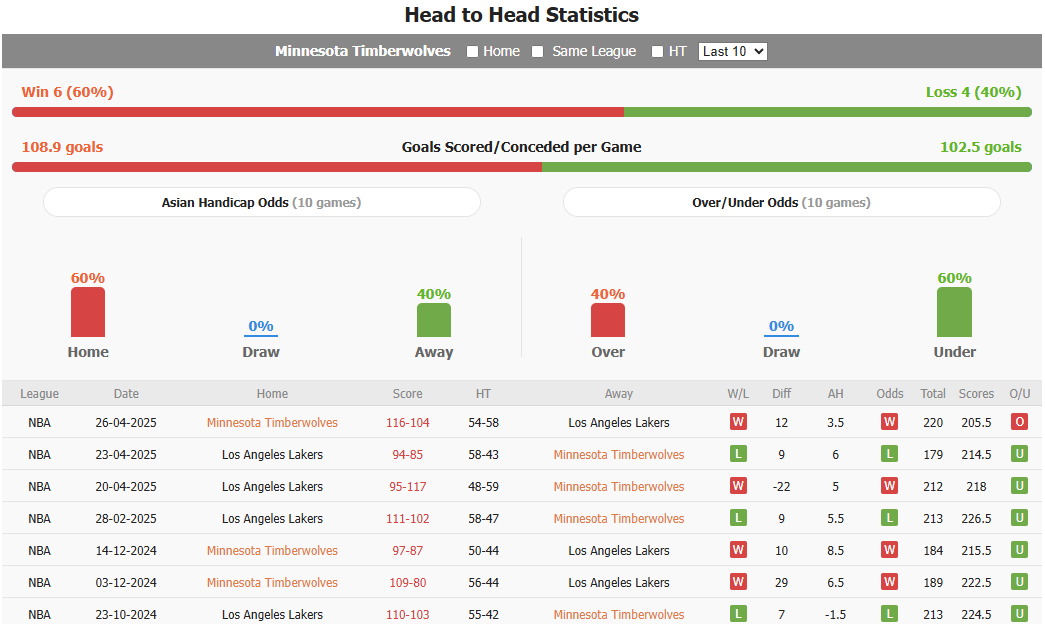Click the underlined Draw 0% label under Over/Under
Screen dimensions: 1045x624
780,326
